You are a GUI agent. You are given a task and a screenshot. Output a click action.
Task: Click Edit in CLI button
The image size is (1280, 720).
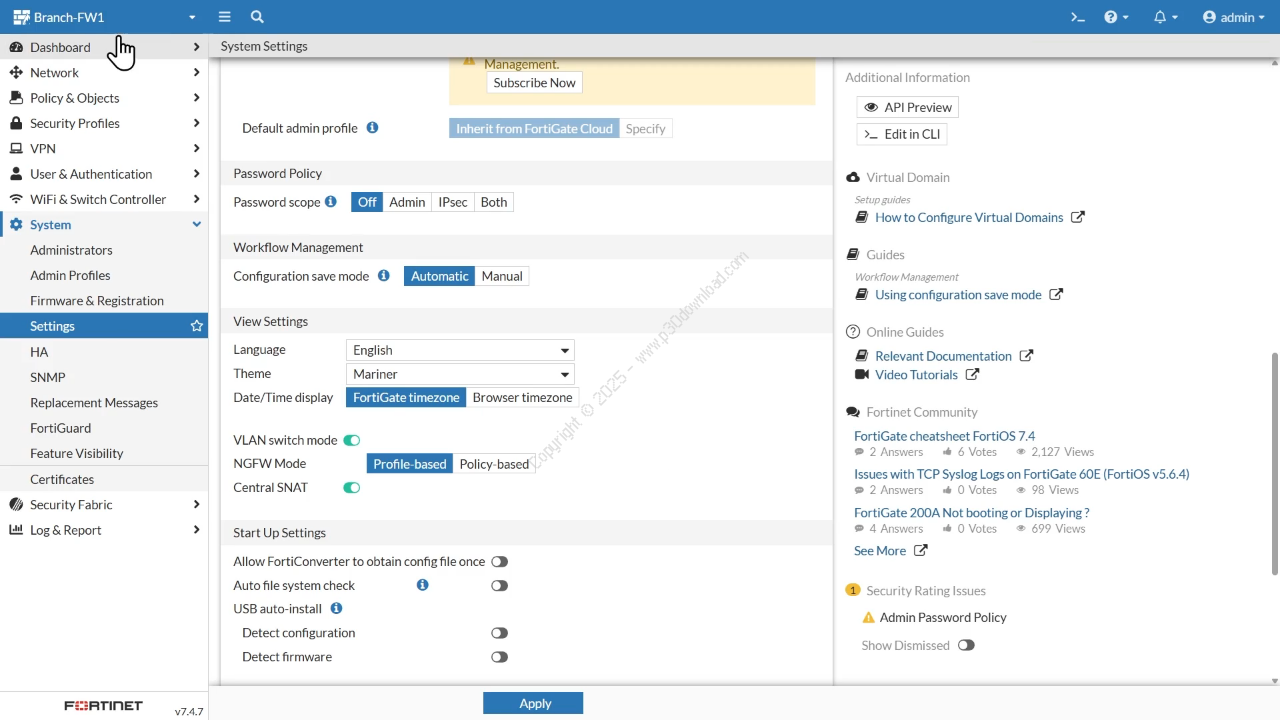pyautogui.click(x=902, y=134)
